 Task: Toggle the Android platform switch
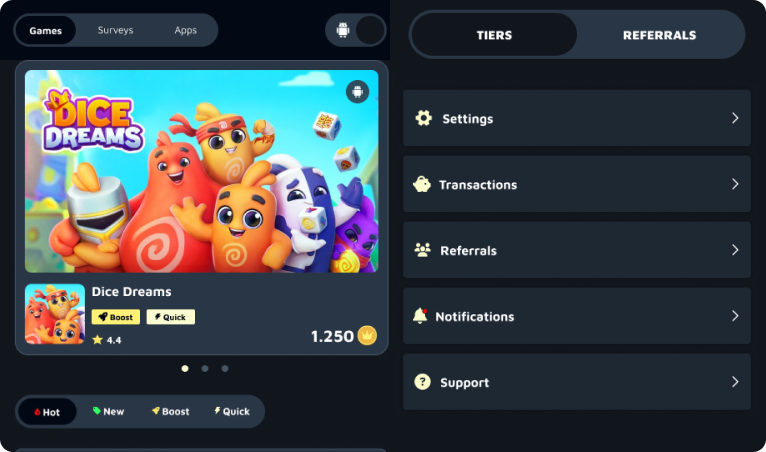point(356,30)
